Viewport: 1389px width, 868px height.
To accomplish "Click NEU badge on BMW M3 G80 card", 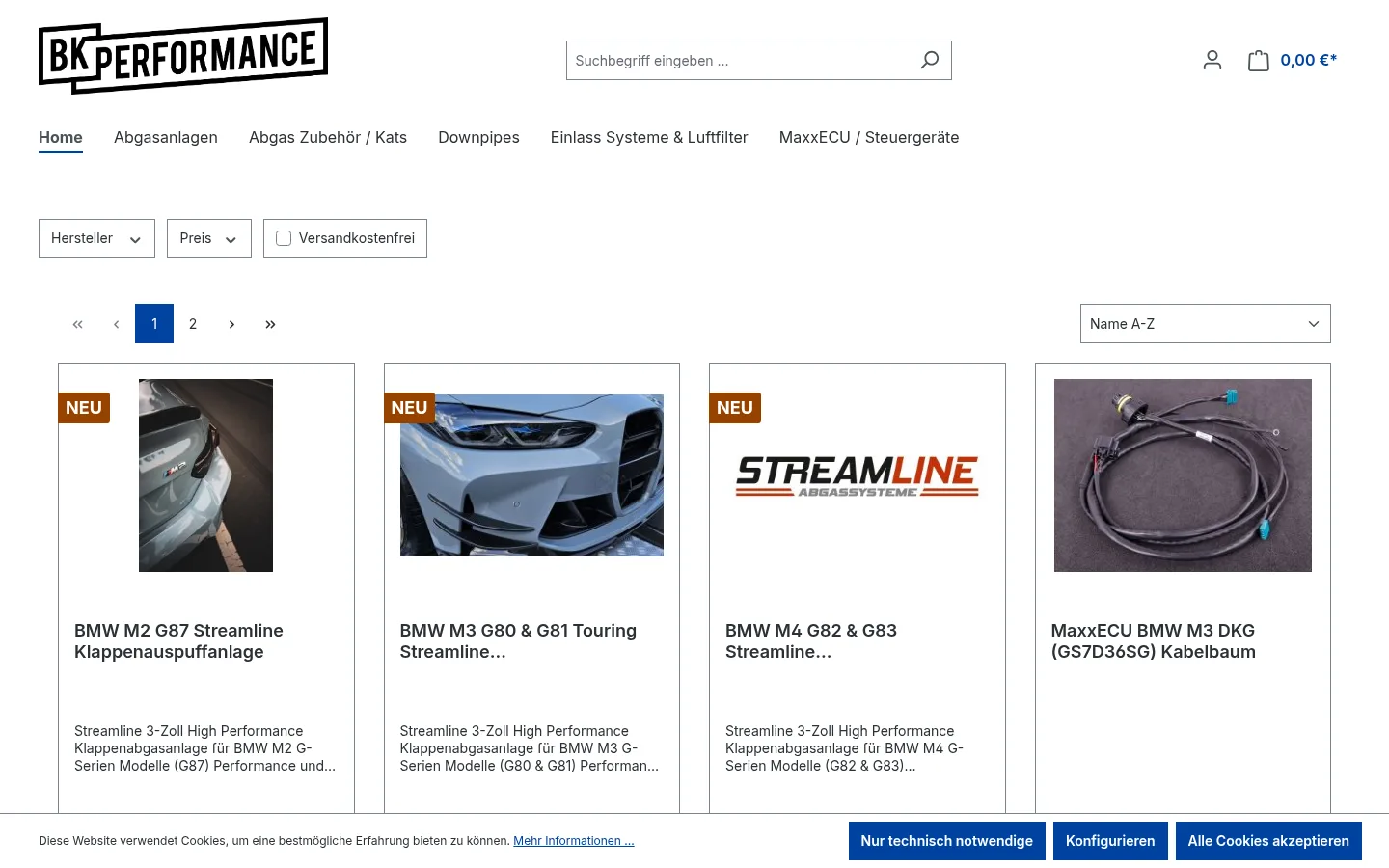I will (x=409, y=408).
